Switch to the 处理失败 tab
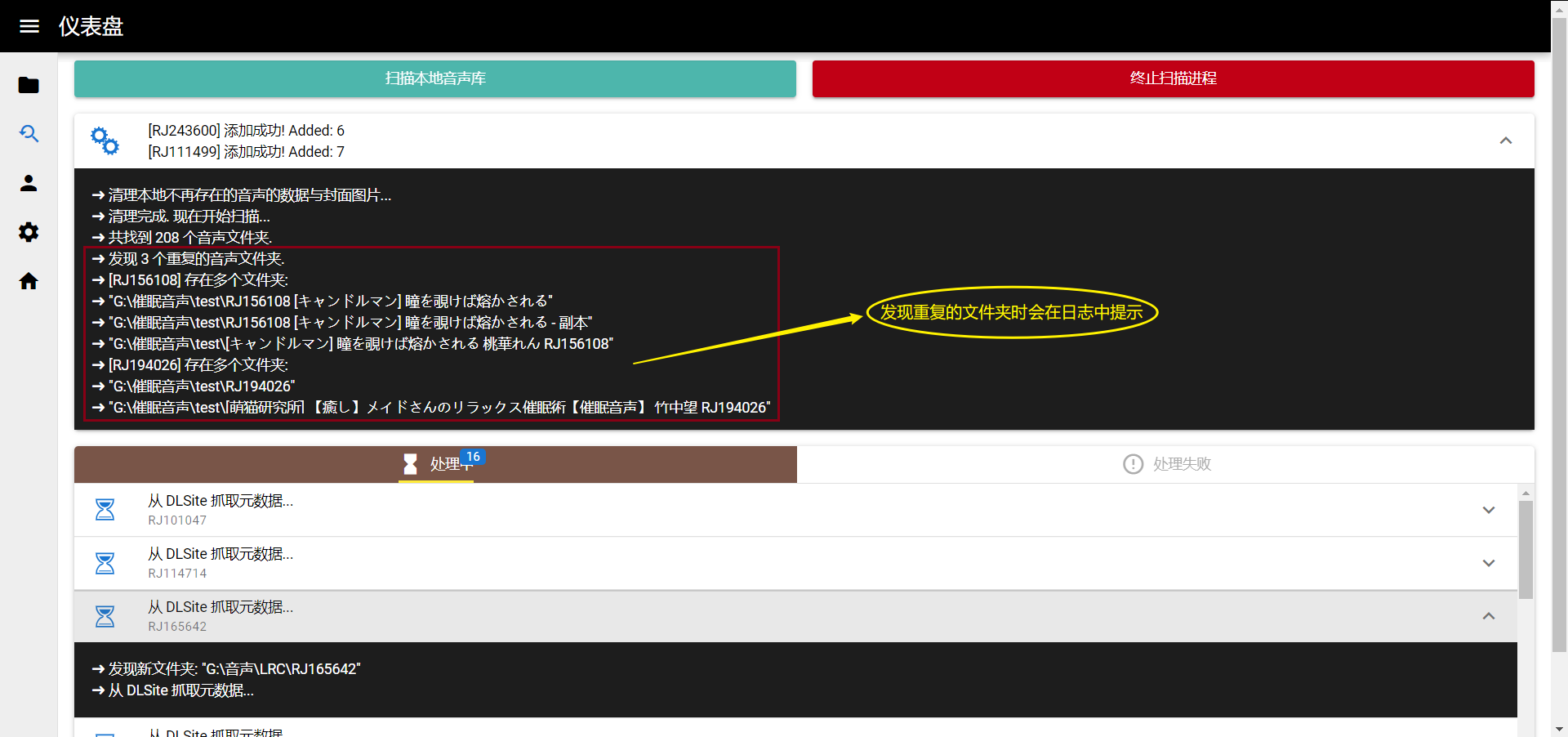Screen dimensions: 1568x737 (1166, 464)
